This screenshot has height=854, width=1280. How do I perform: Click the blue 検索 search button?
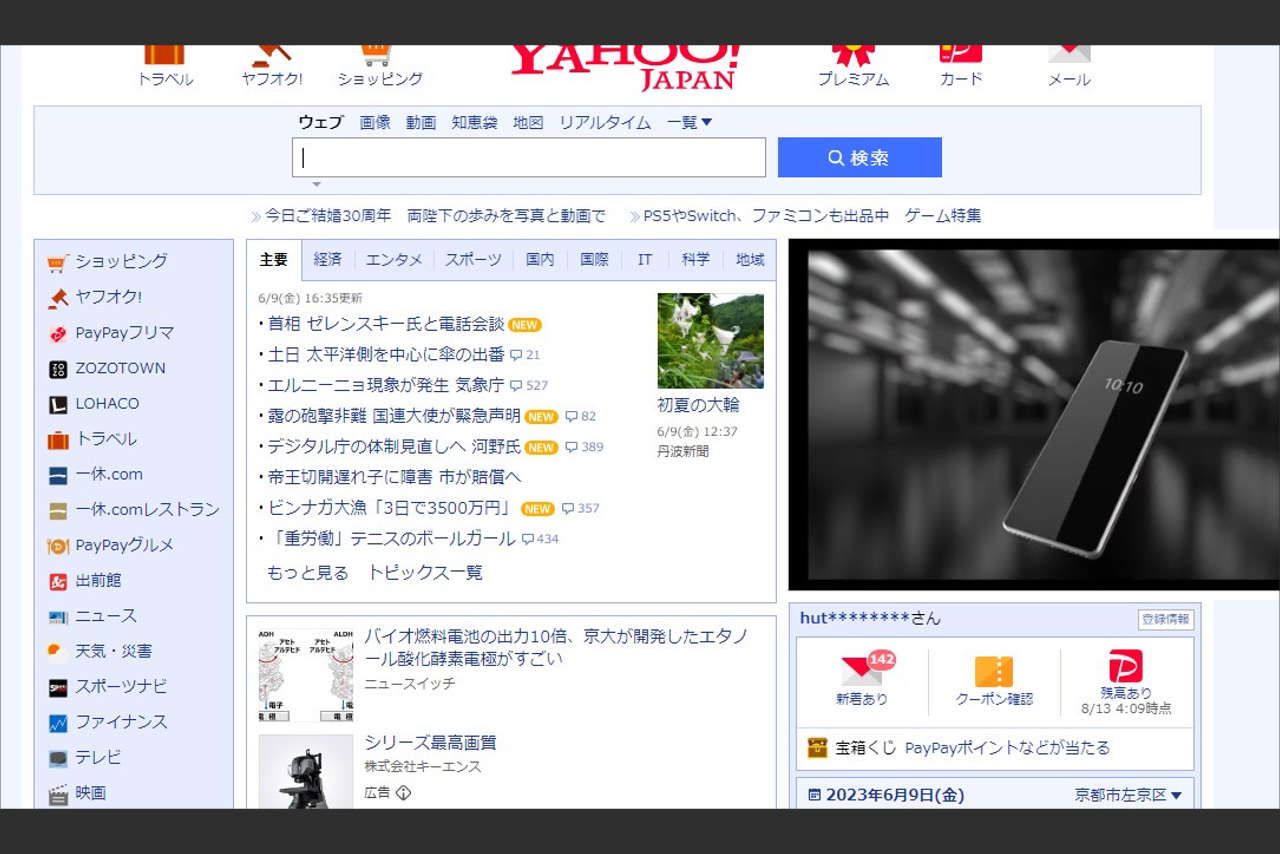tap(859, 157)
